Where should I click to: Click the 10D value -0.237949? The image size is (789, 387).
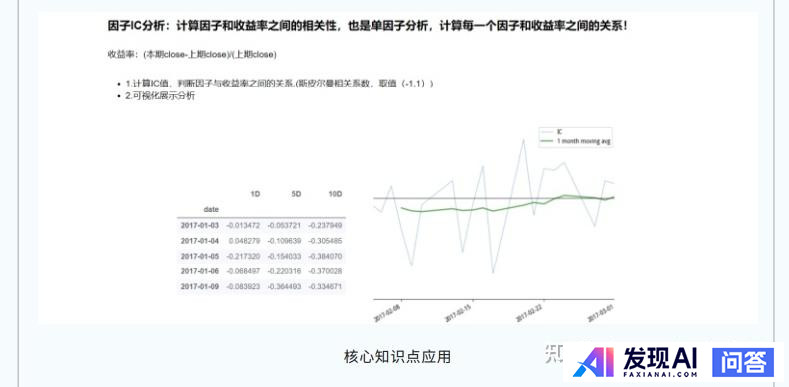point(325,225)
